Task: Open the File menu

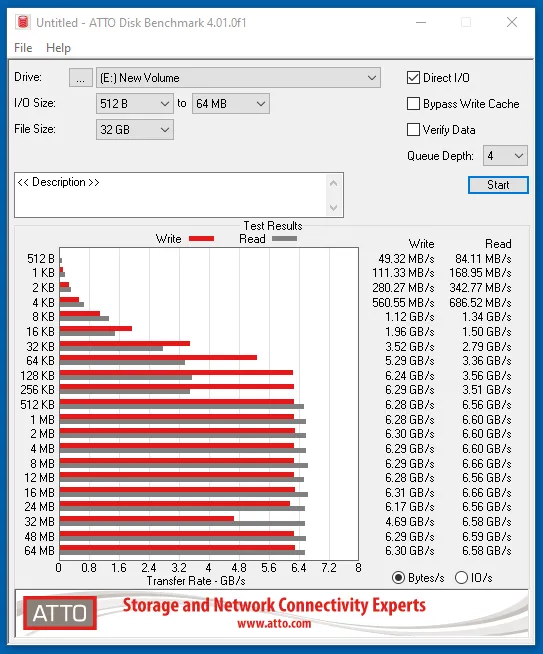Action: [23, 48]
